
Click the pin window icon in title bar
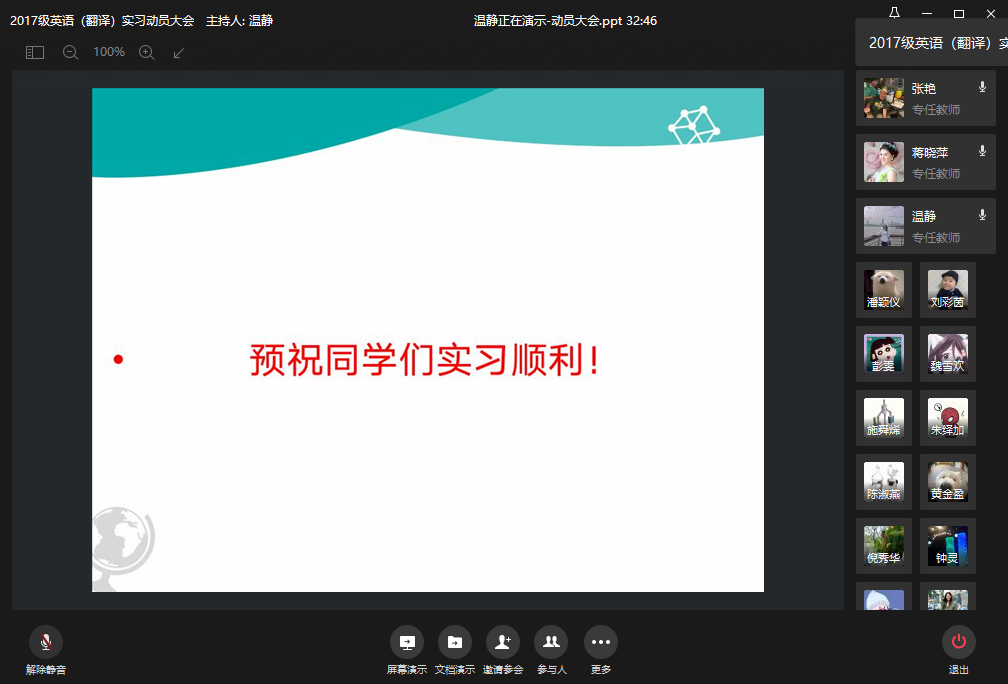[894, 13]
